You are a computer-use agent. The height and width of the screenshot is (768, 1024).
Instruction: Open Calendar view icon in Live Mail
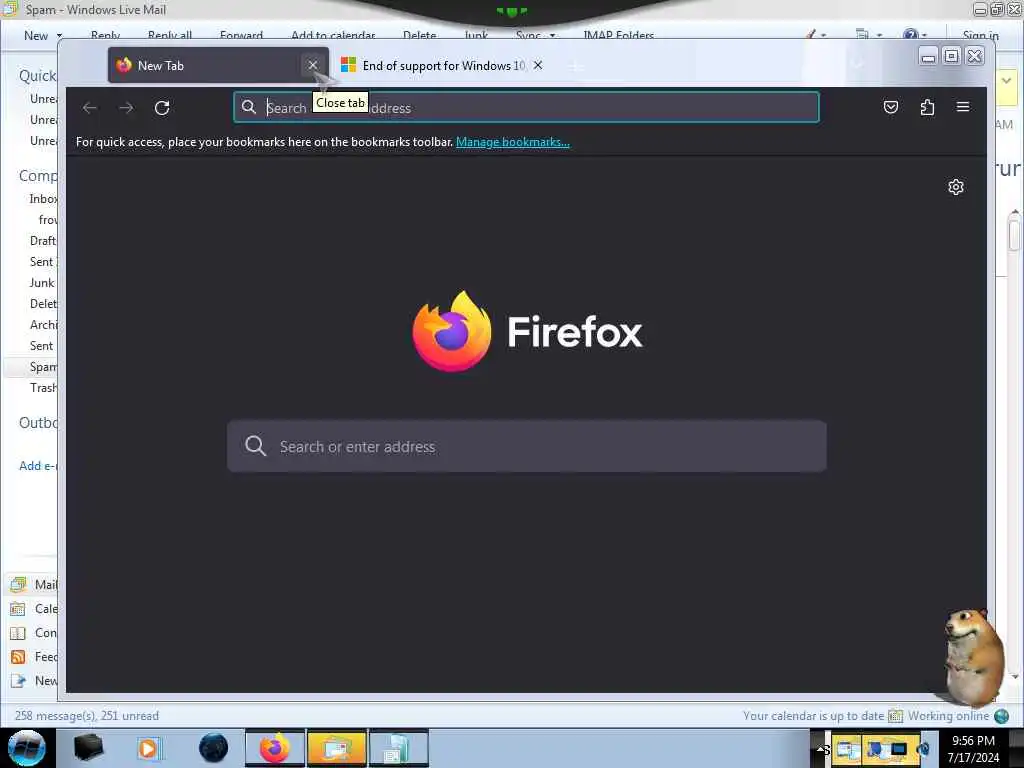pos(18,609)
